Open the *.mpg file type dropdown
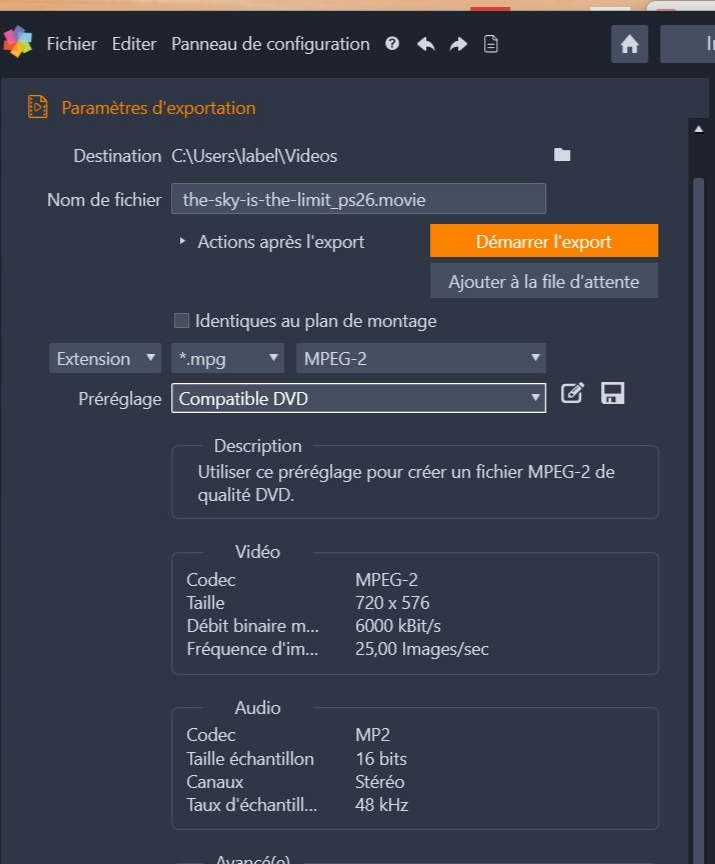This screenshot has width=715, height=864. click(x=227, y=358)
